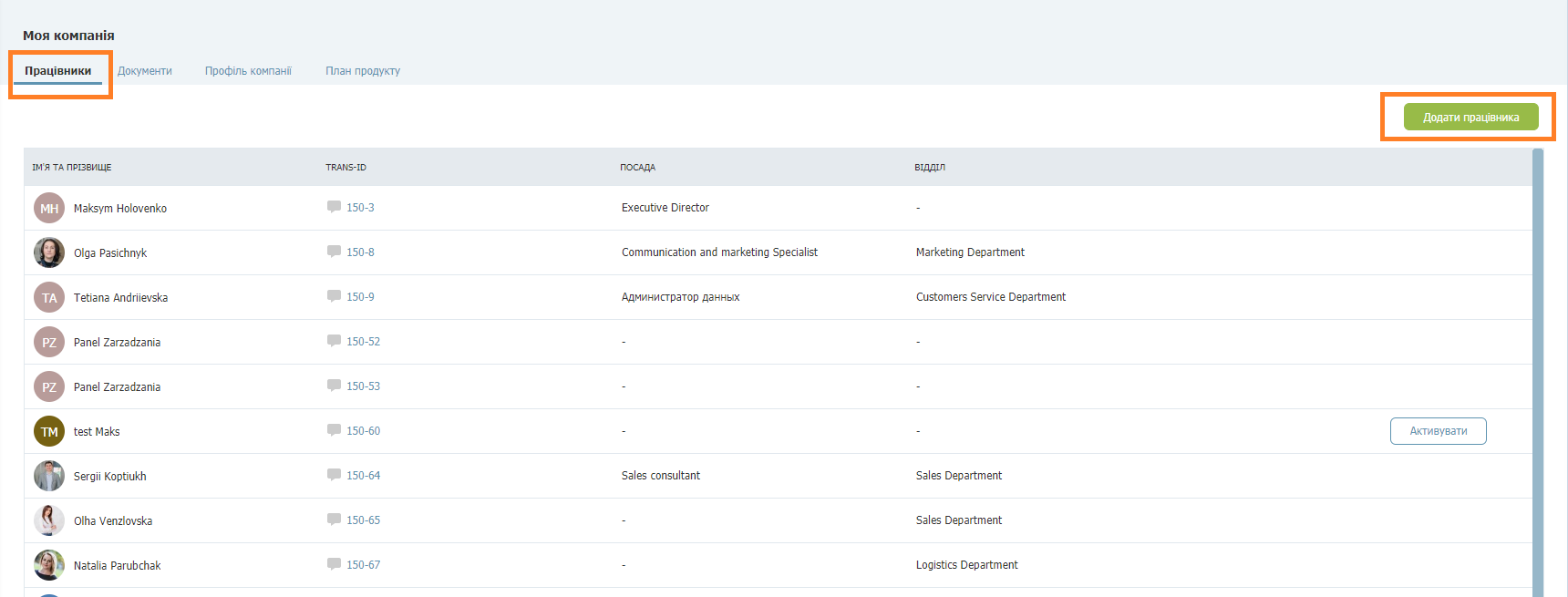Select the name Tetiana Andriievska
Image resolution: width=1568 pixels, height=597 pixels.
point(120,298)
